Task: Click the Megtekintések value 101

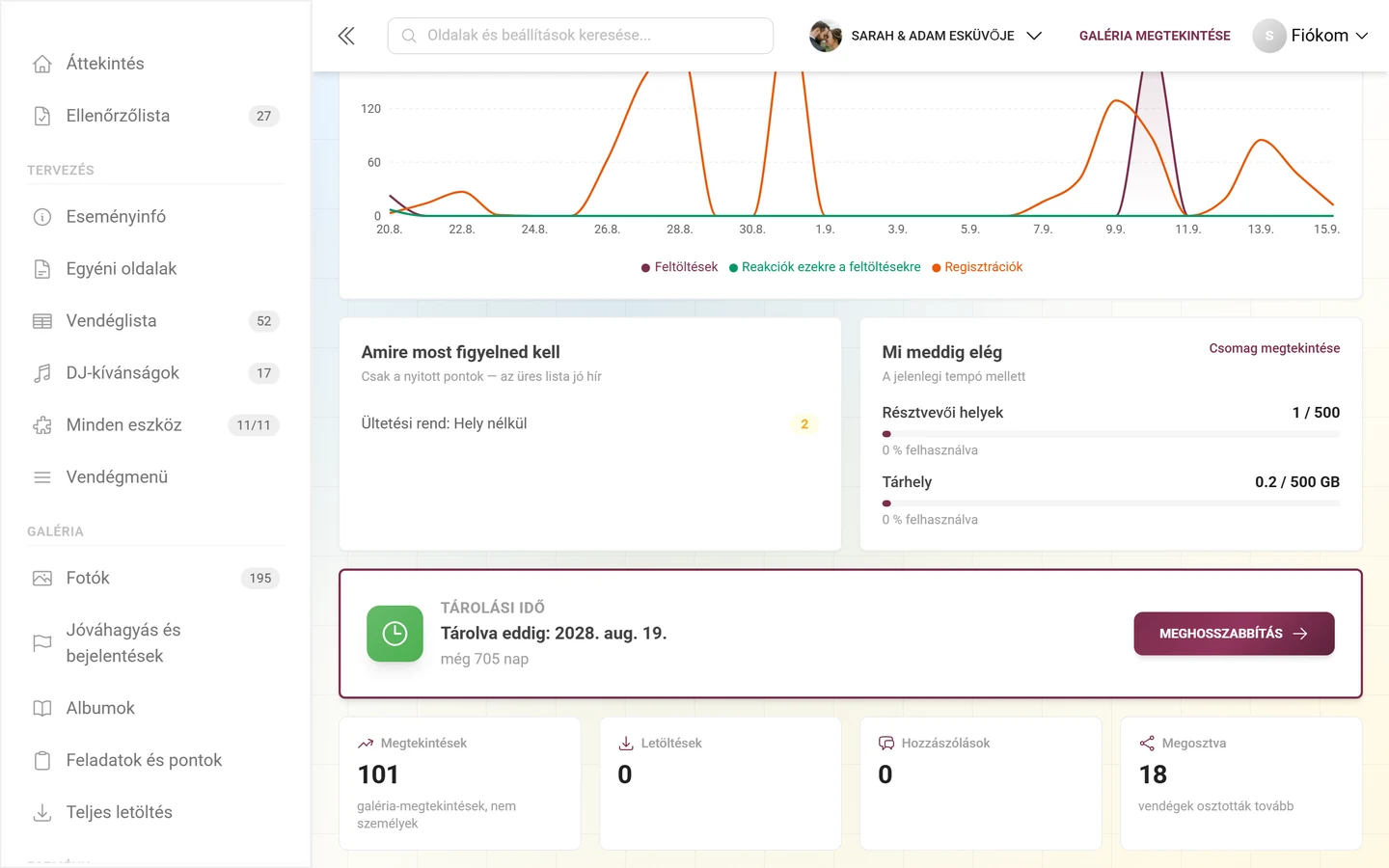Action: [x=378, y=774]
